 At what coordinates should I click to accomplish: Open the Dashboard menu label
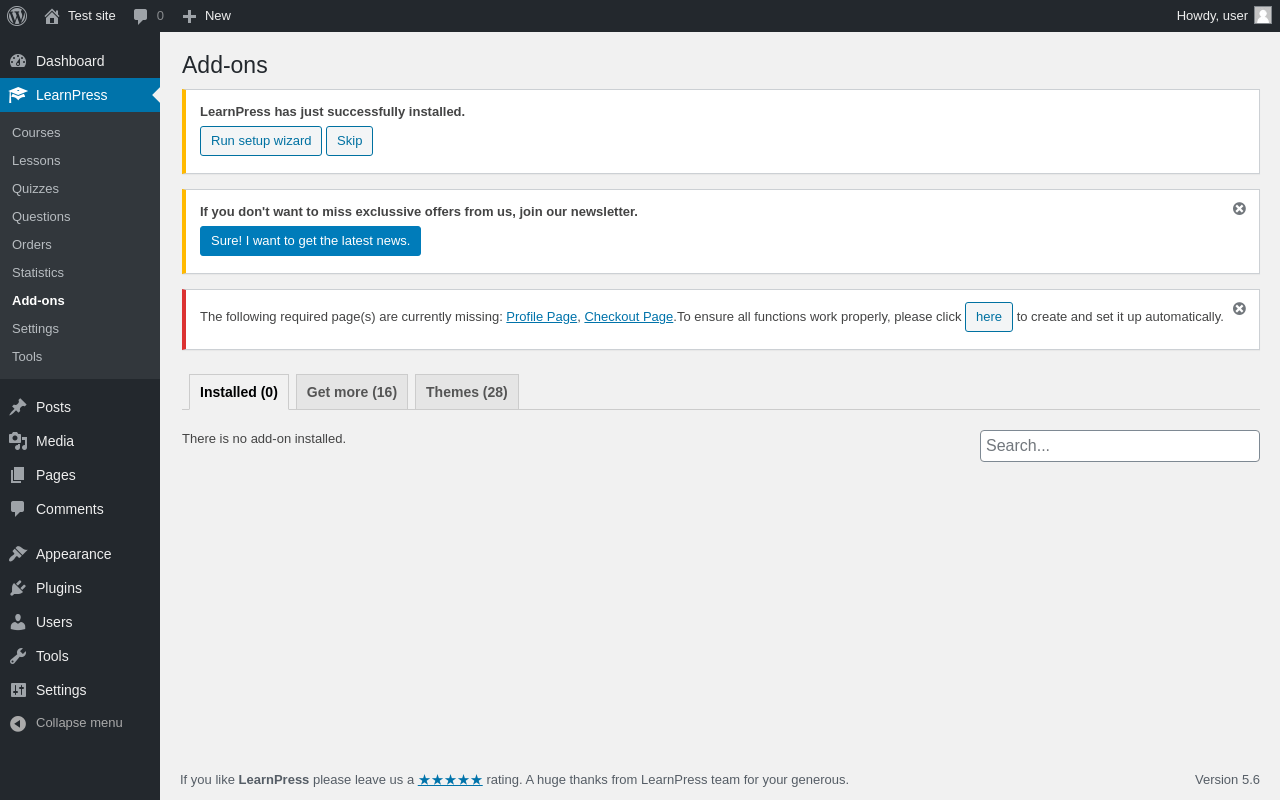pos(70,61)
